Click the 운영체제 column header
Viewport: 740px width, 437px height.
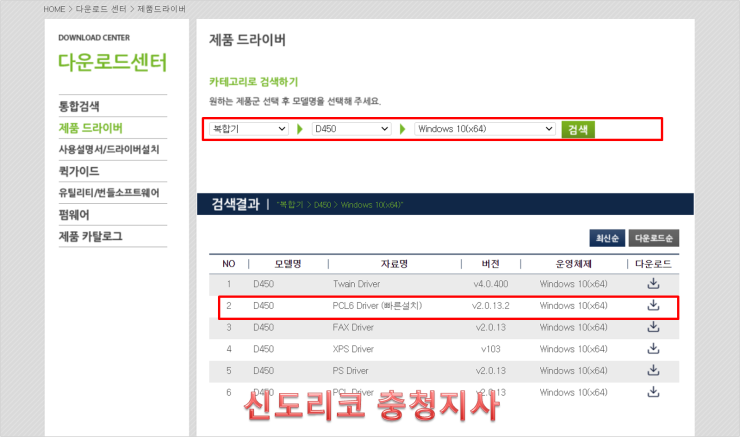[573, 264]
